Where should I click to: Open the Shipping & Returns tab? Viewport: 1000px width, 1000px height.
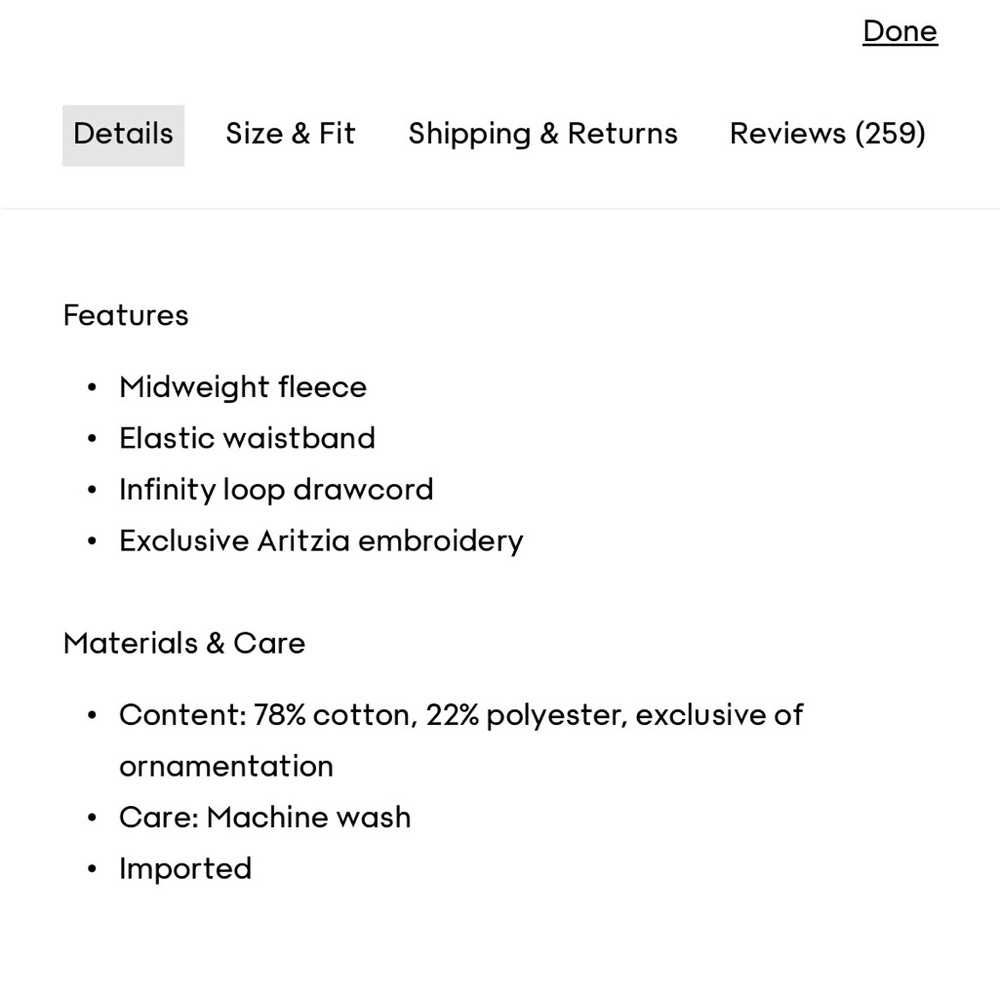(543, 134)
